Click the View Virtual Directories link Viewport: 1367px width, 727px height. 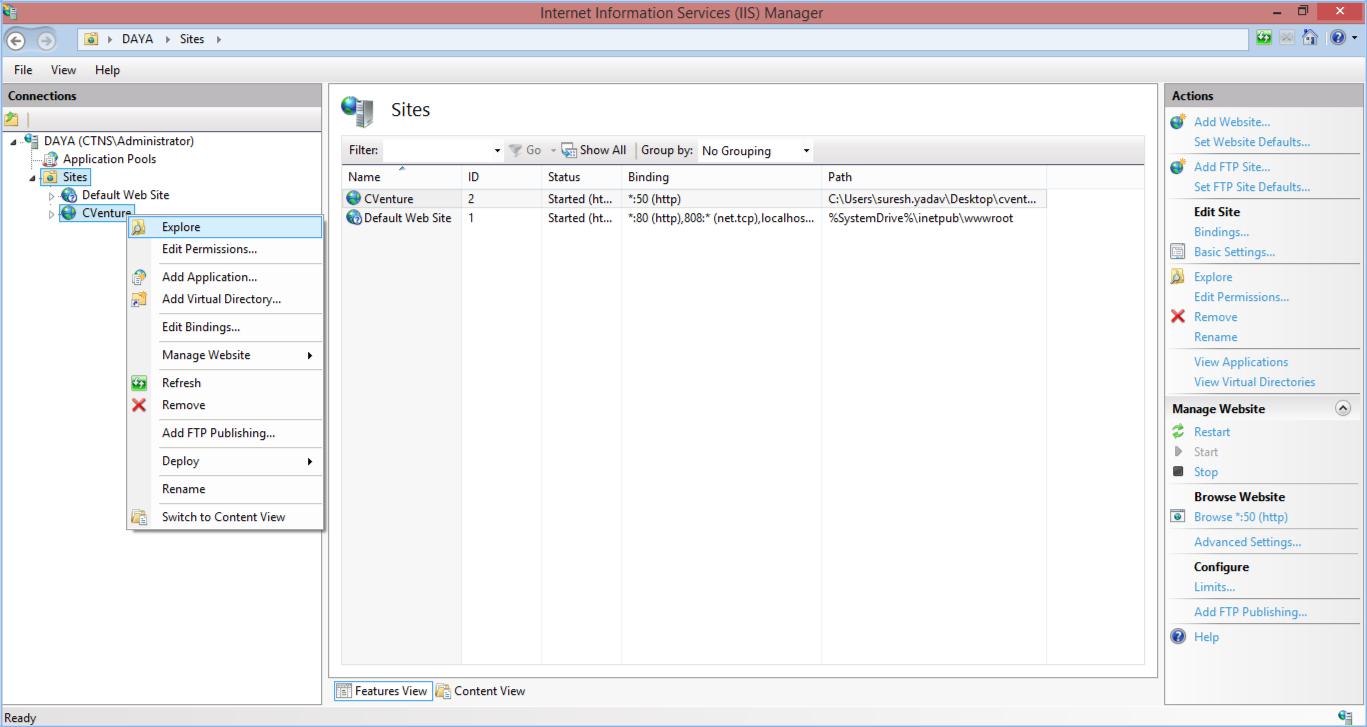[x=1254, y=382]
